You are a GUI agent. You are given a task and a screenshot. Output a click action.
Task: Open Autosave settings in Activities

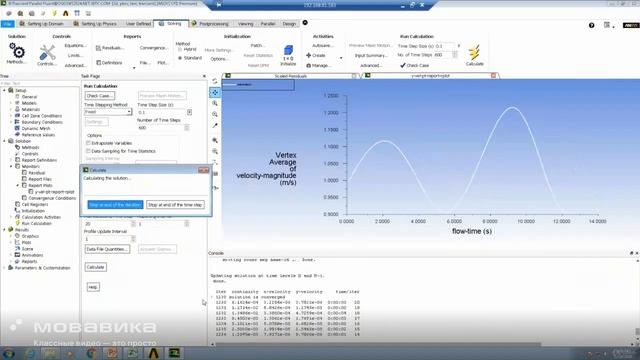[x=322, y=45]
